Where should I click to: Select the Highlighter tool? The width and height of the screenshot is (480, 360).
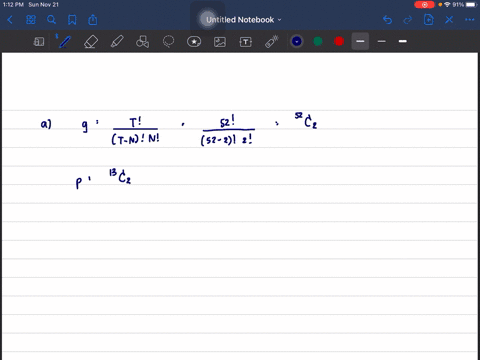click(117, 42)
